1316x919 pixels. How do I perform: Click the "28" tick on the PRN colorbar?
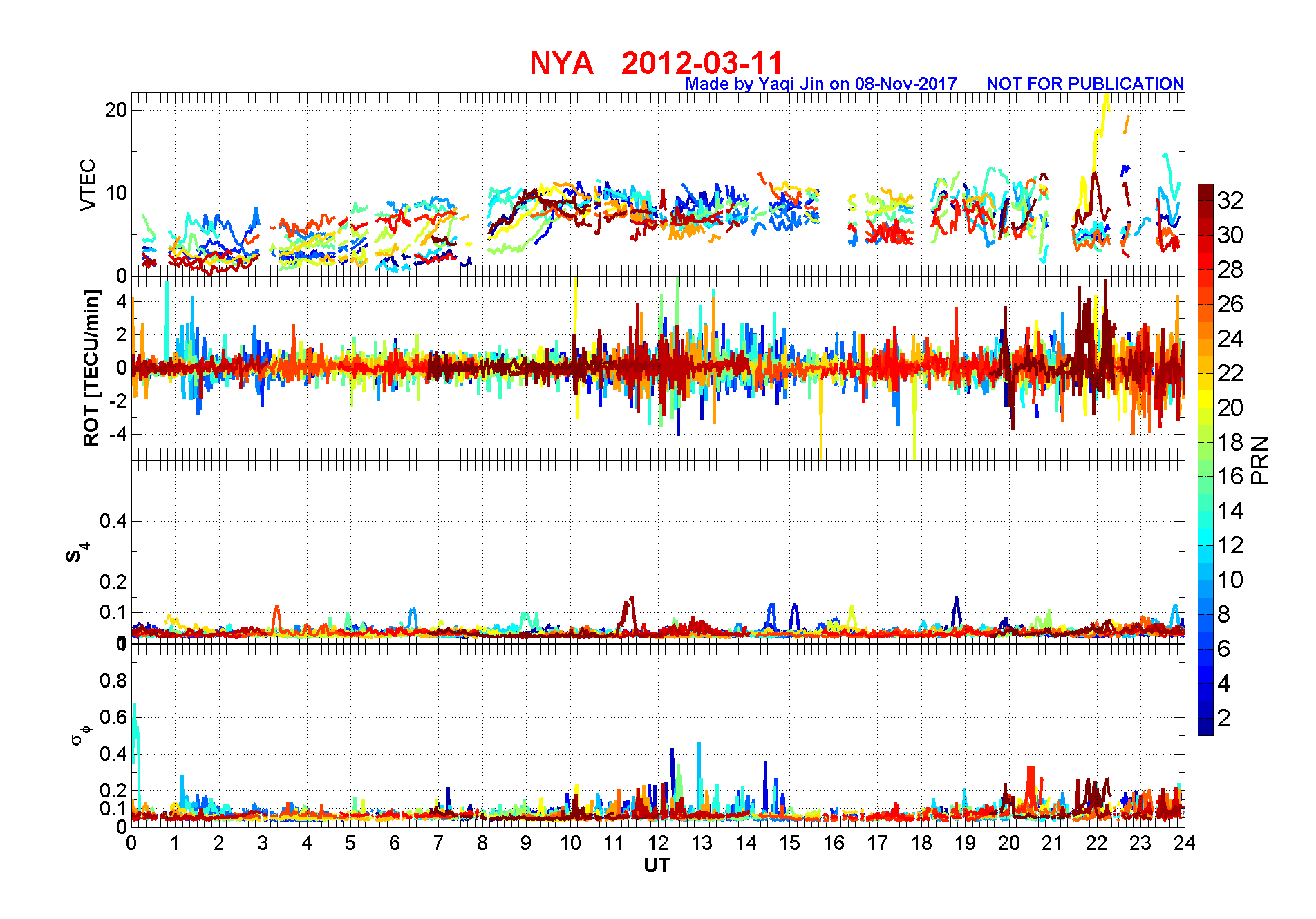click(x=1230, y=269)
